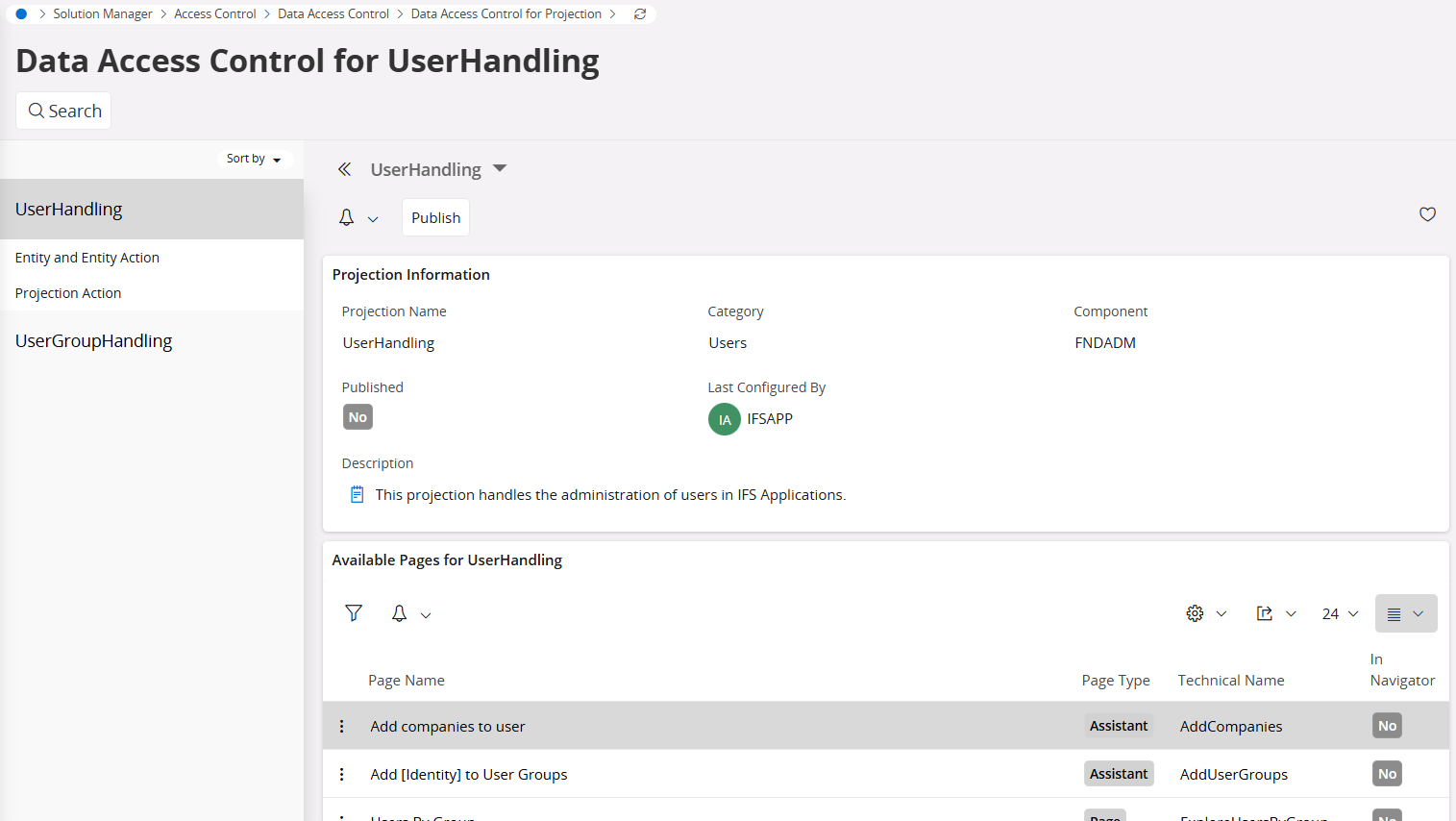
Task: Click the home circle icon in breadcrumb
Action: click(x=21, y=14)
